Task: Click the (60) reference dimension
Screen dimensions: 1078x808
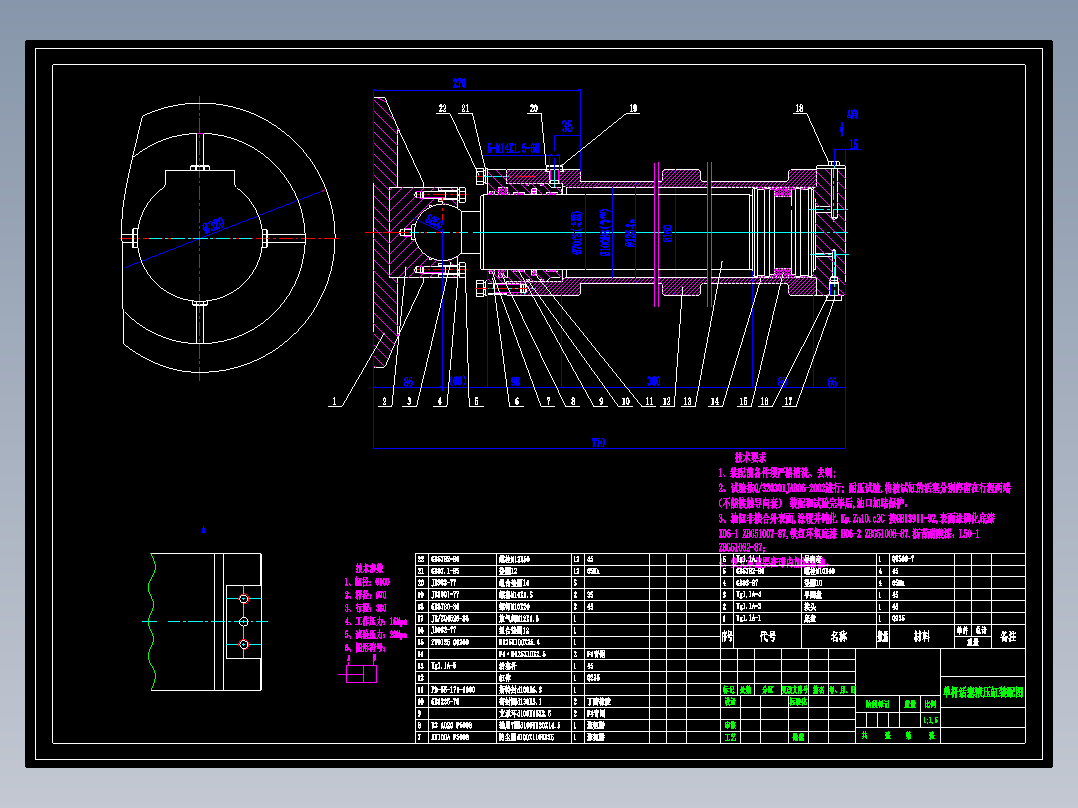Action: click(459, 382)
